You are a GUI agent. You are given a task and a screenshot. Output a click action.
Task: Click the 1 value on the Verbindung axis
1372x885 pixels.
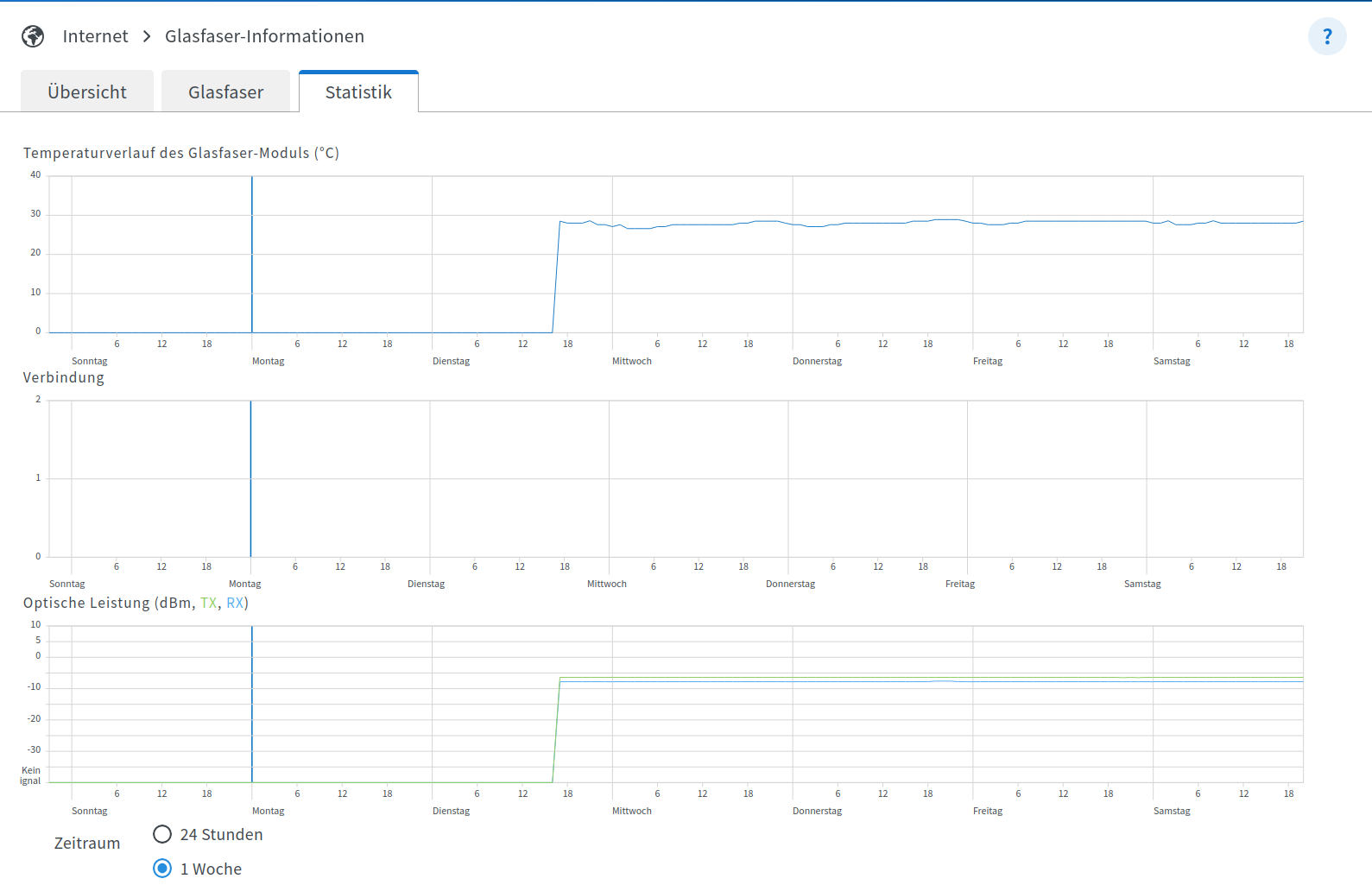[38, 477]
